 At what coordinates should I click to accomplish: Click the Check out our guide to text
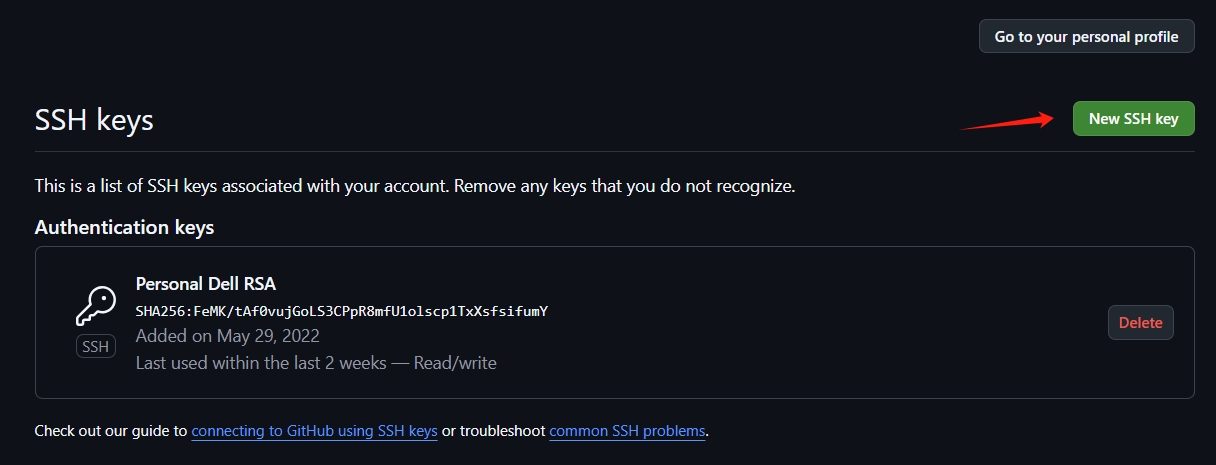coord(111,432)
